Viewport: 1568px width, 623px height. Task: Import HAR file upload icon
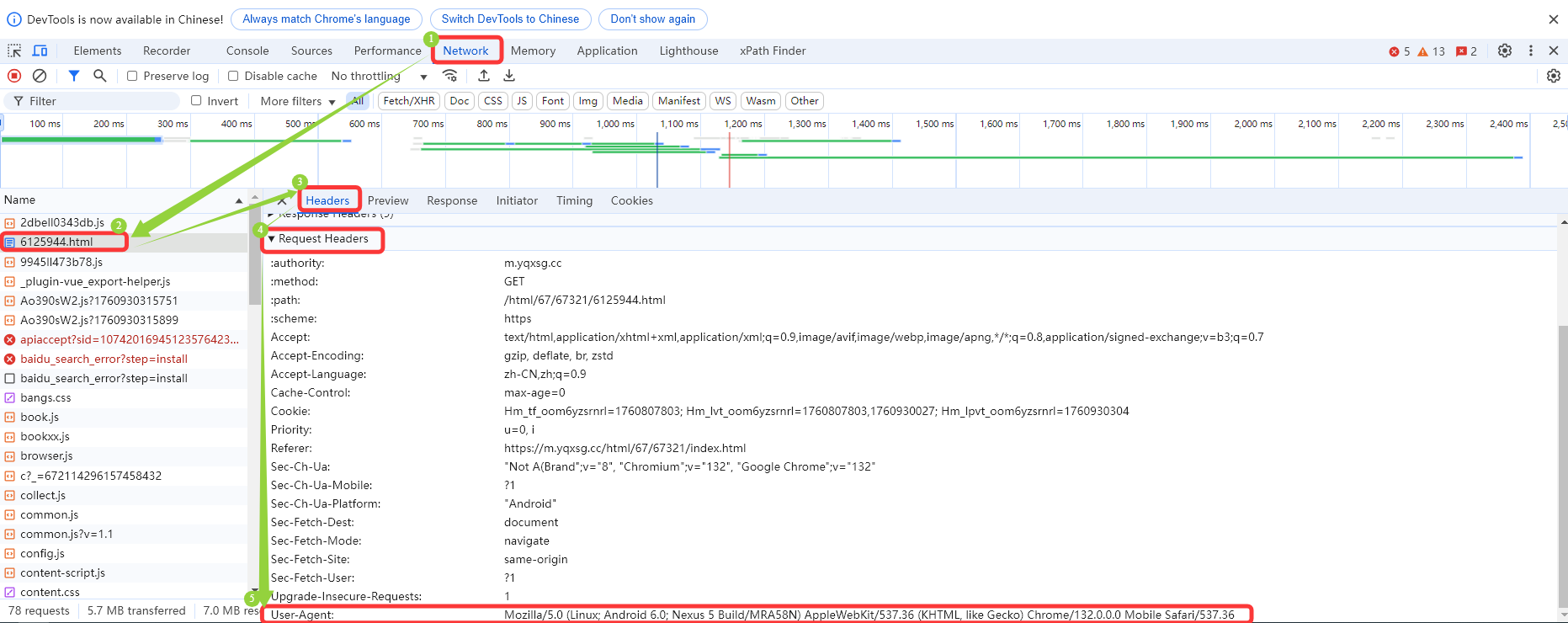point(484,76)
